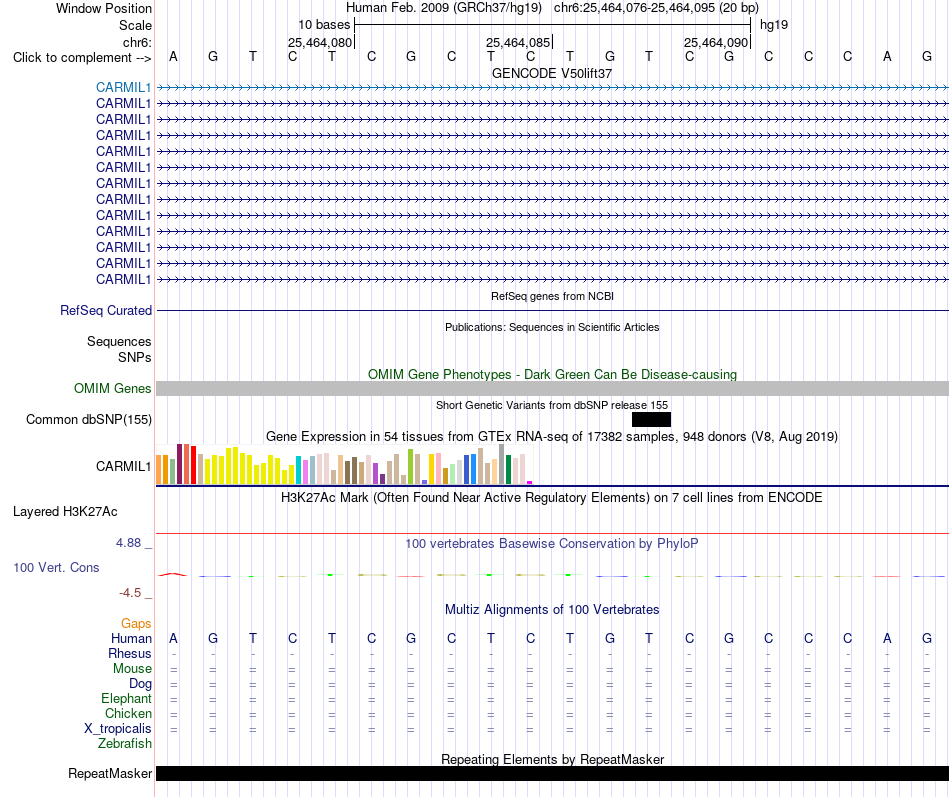Viewport: 950px width, 797px height.
Task: Click the 'RefSeq genes from NCBI' title
Action: 552,296
